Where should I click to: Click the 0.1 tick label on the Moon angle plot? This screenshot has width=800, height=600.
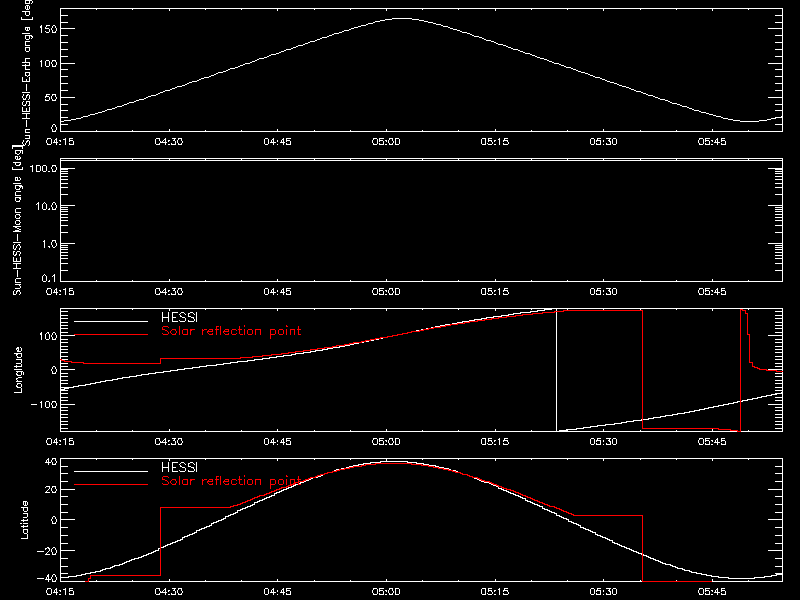pos(49,278)
